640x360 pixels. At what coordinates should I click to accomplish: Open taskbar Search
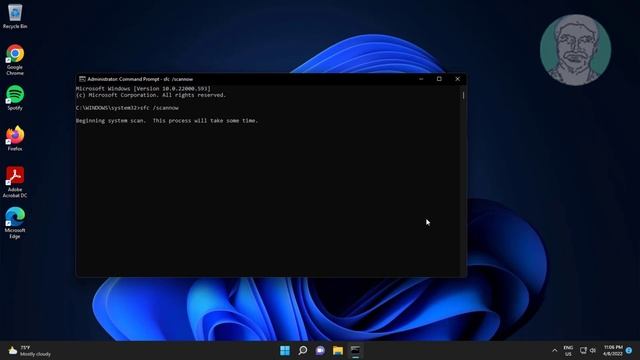pyautogui.click(x=302, y=350)
